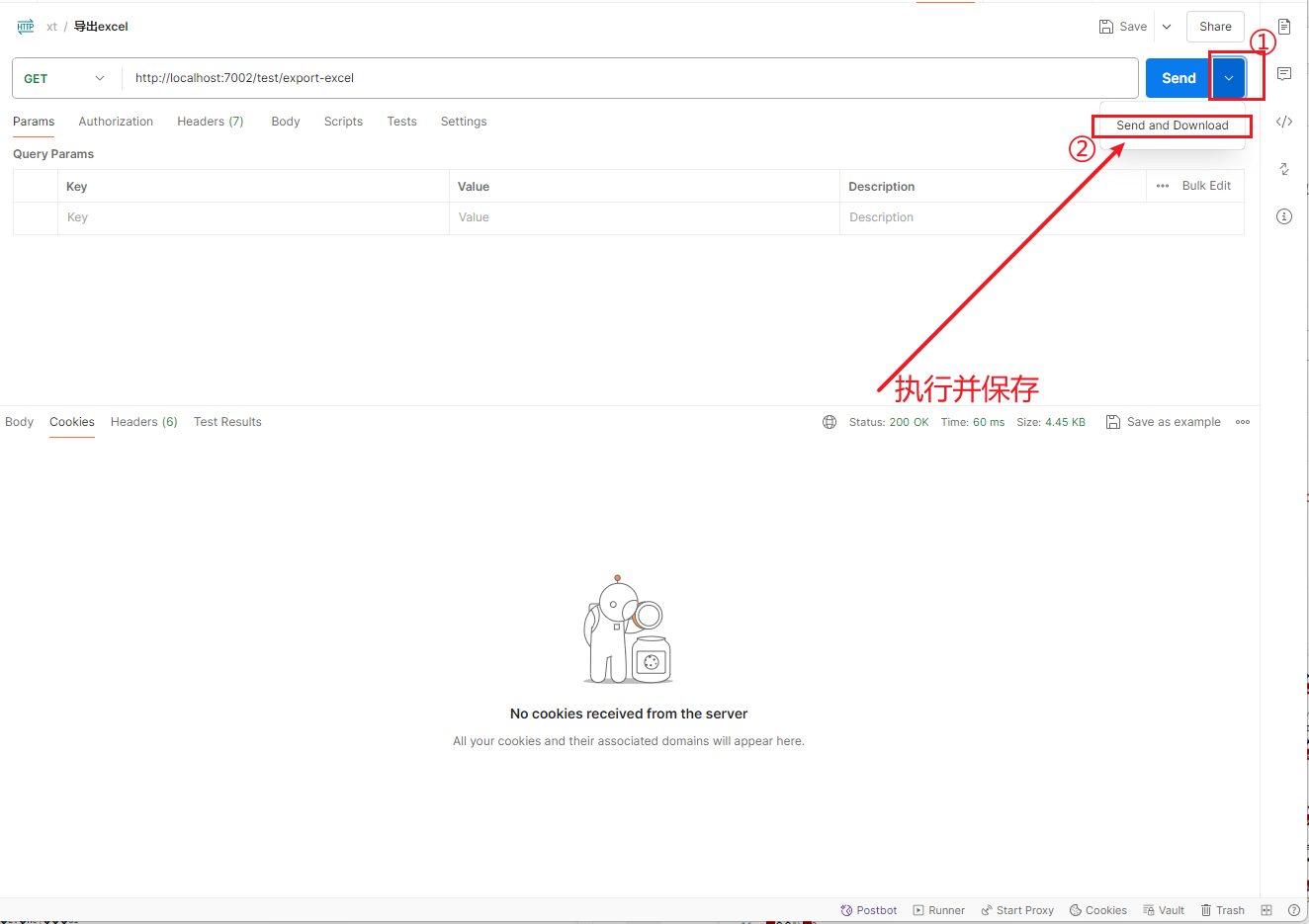The height and width of the screenshot is (924, 1309).
Task: Open Vault in the footer
Action: coord(1164,910)
